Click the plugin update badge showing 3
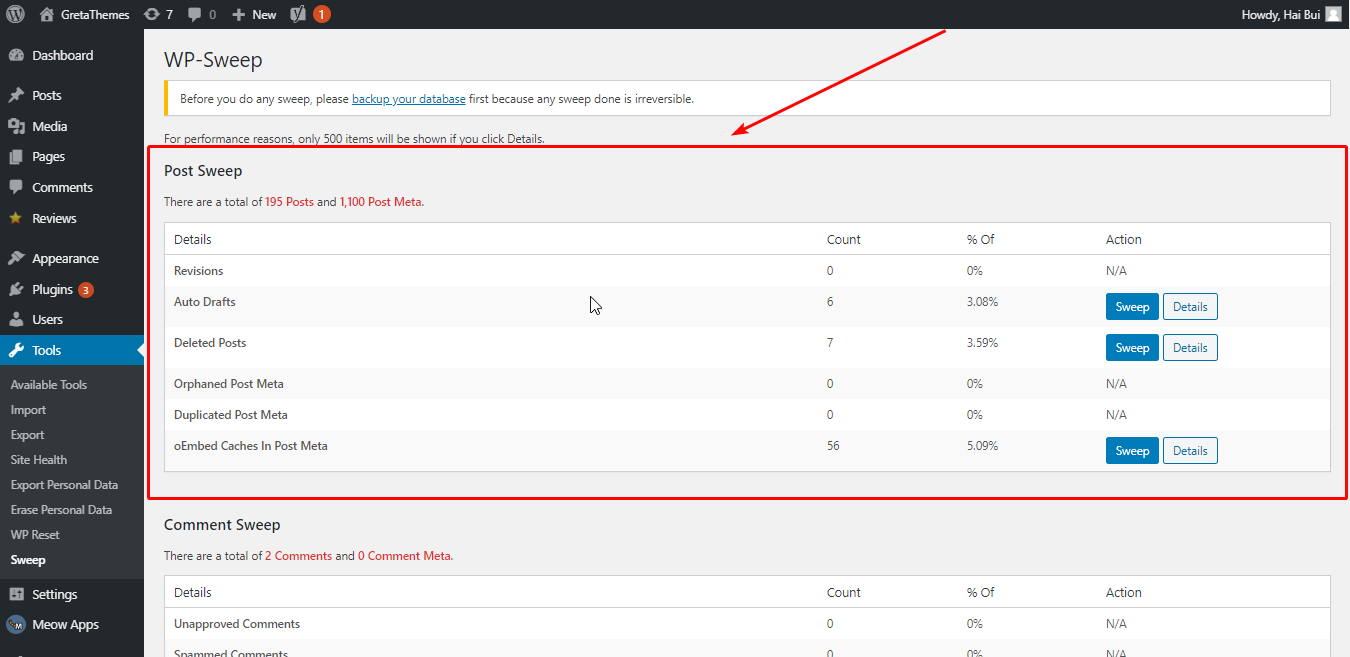1350x657 pixels. click(x=86, y=290)
